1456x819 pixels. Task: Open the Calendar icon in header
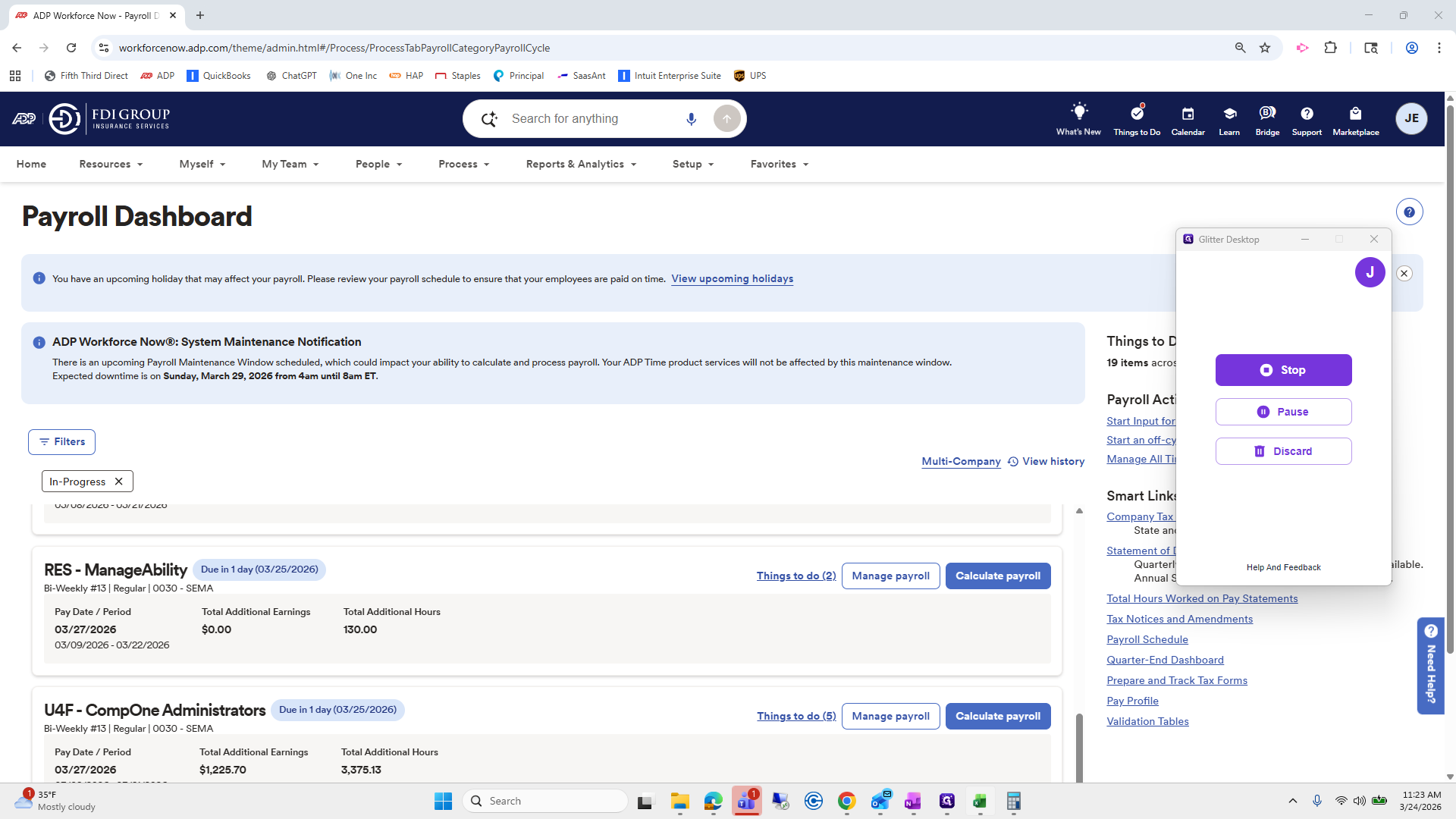[1188, 114]
